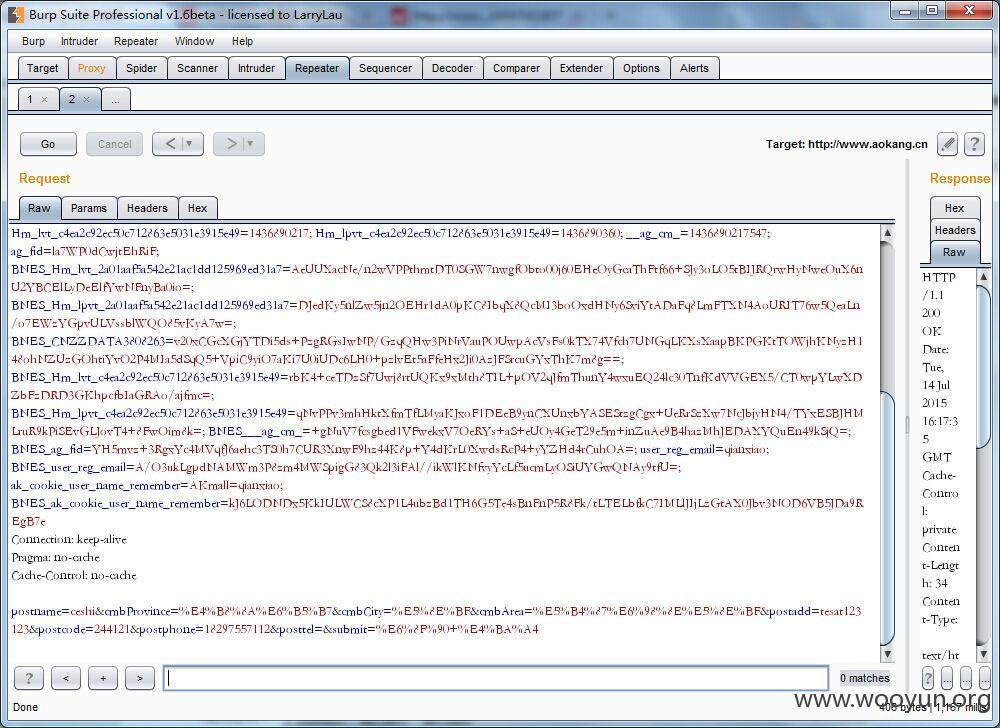Click the 'Target: http://www.aokang.cn' text
Image resolution: width=1000 pixels, height=728 pixels.
[846, 144]
